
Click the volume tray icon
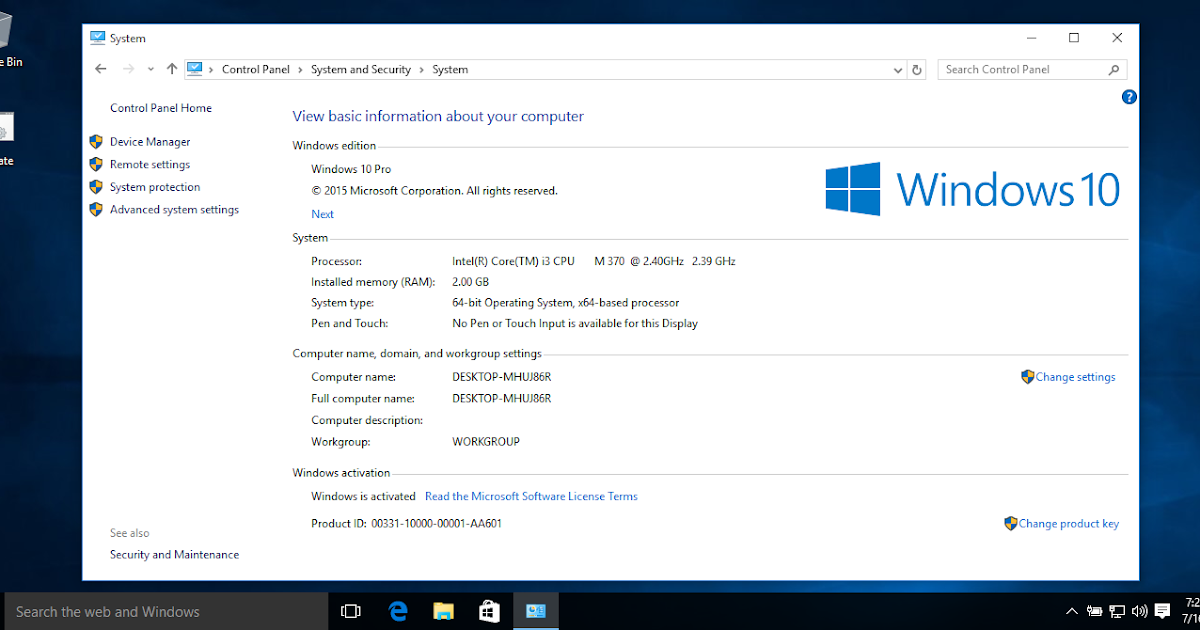click(x=1140, y=611)
